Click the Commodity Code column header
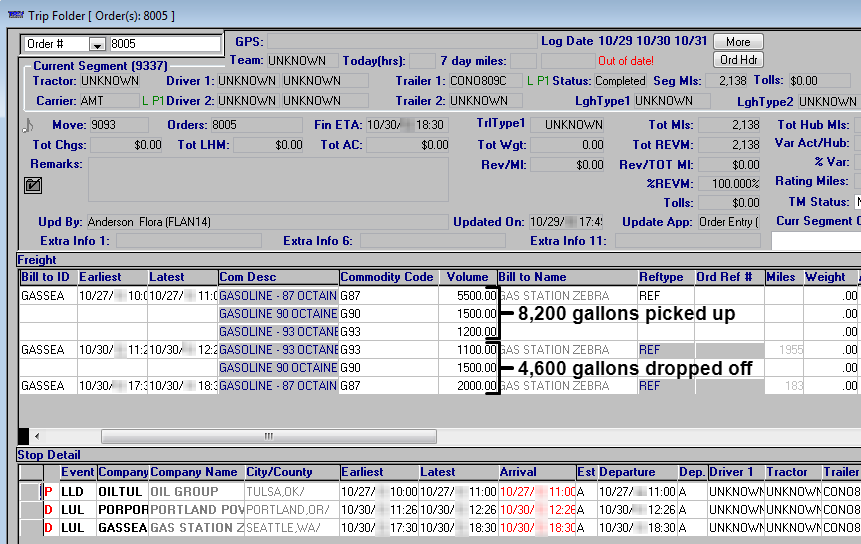 point(387,277)
